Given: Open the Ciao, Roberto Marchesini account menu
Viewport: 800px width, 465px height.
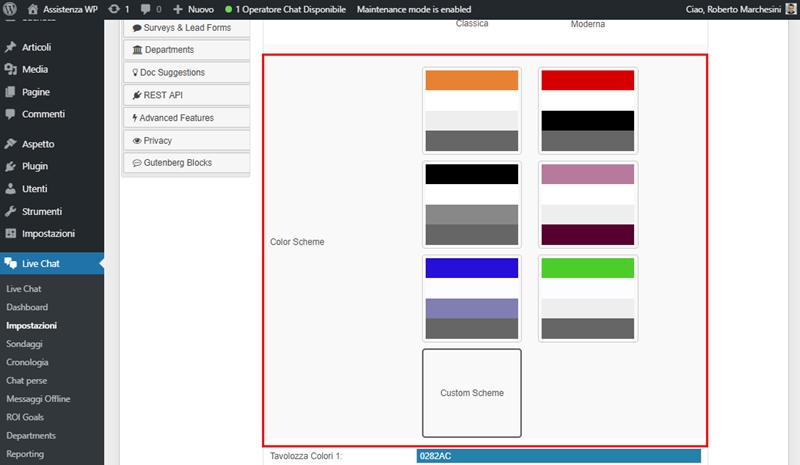Looking at the screenshot, I should (x=733, y=9).
